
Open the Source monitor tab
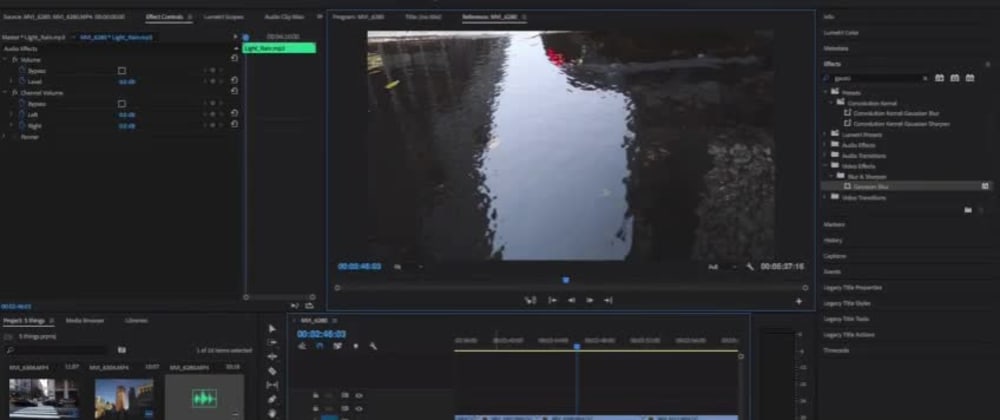(x=64, y=17)
